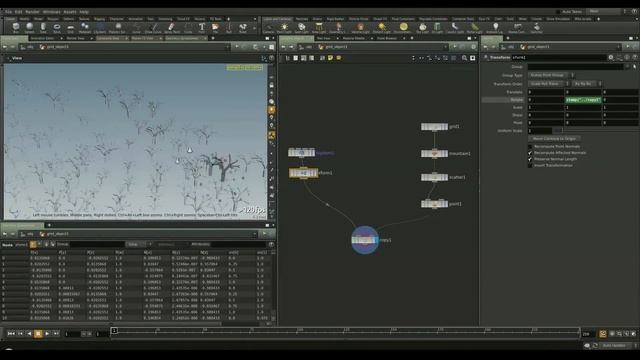This screenshot has width=640, height=360.
Task: Click the Group input field
Action: click(x=576, y=67)
